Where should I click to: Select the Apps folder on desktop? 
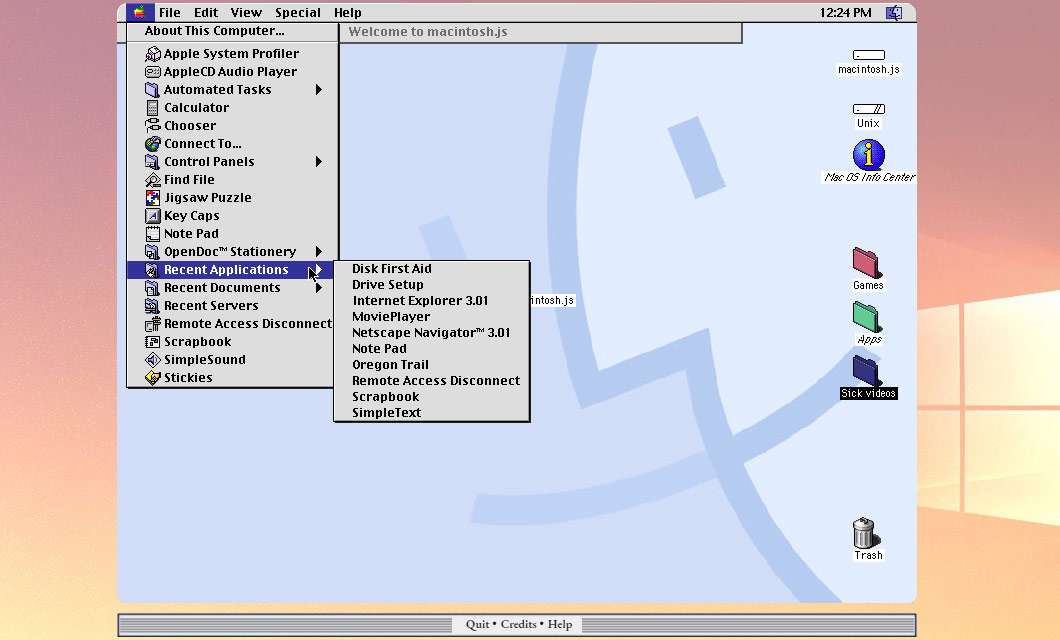pyautogui.click(x=867, y=317)
